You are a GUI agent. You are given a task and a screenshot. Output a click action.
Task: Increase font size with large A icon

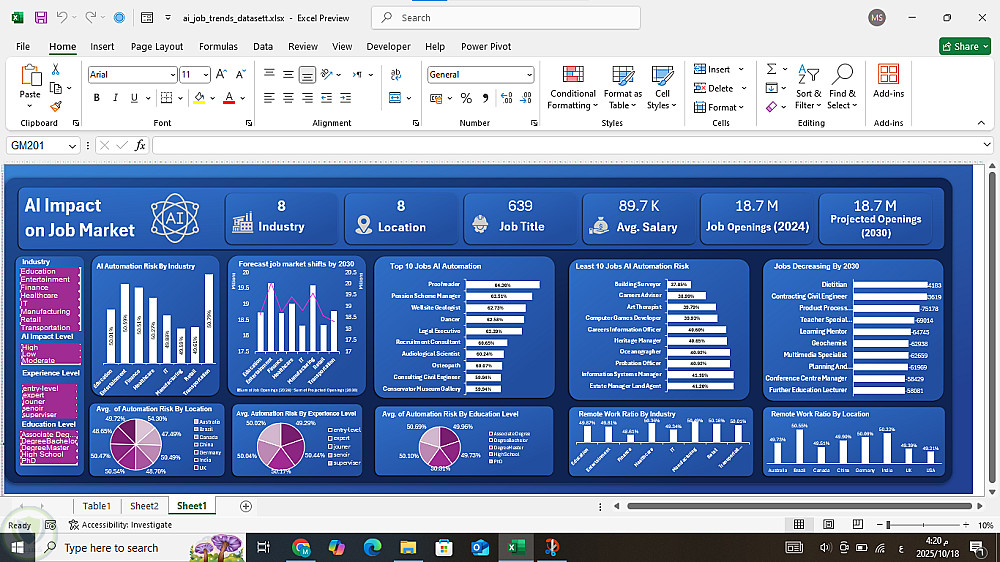(221, 75)
